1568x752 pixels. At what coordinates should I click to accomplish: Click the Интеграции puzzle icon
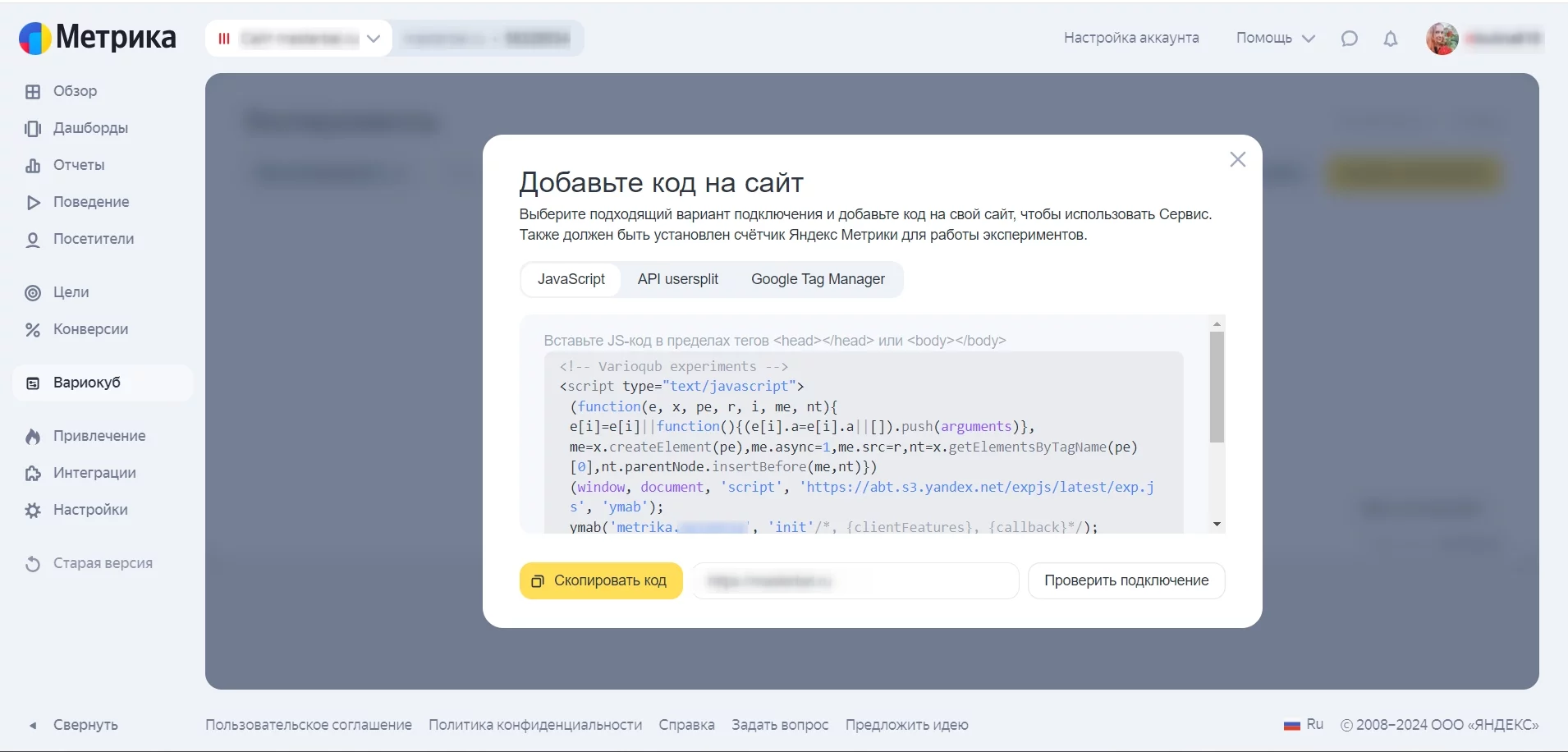point(33,473)
